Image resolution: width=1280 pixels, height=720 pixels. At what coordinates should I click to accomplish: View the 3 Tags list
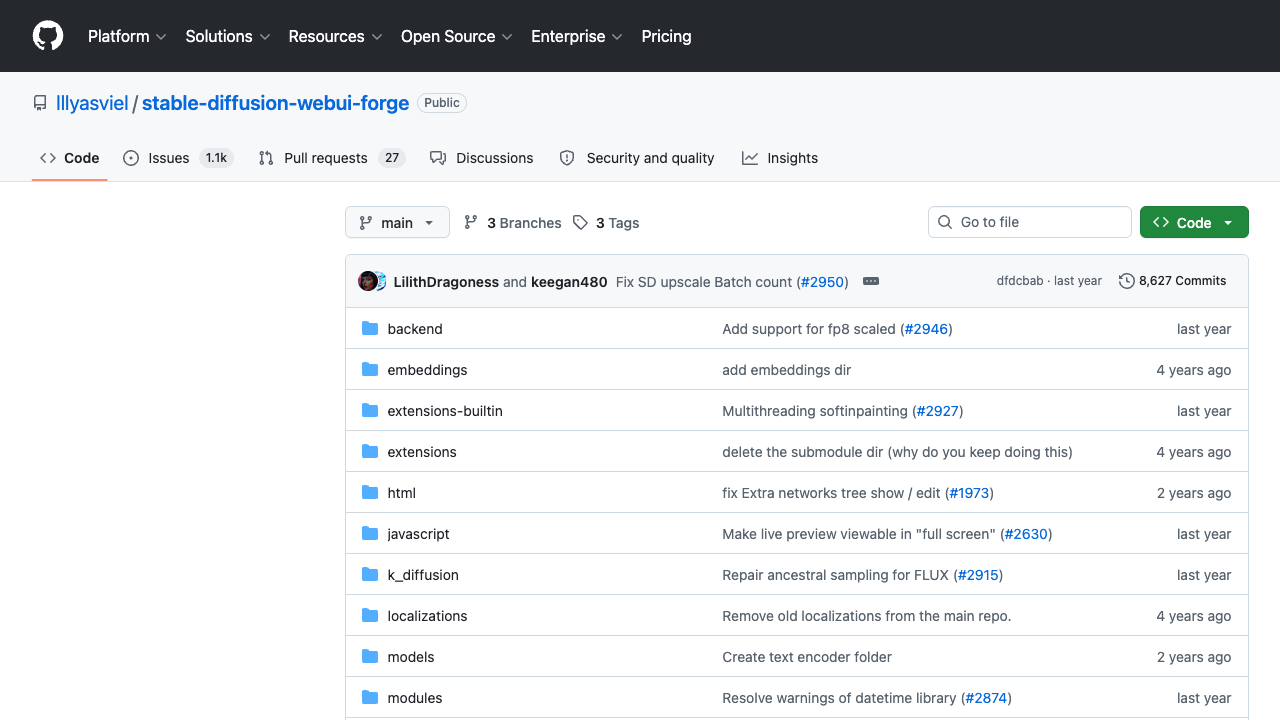(606, 222)
